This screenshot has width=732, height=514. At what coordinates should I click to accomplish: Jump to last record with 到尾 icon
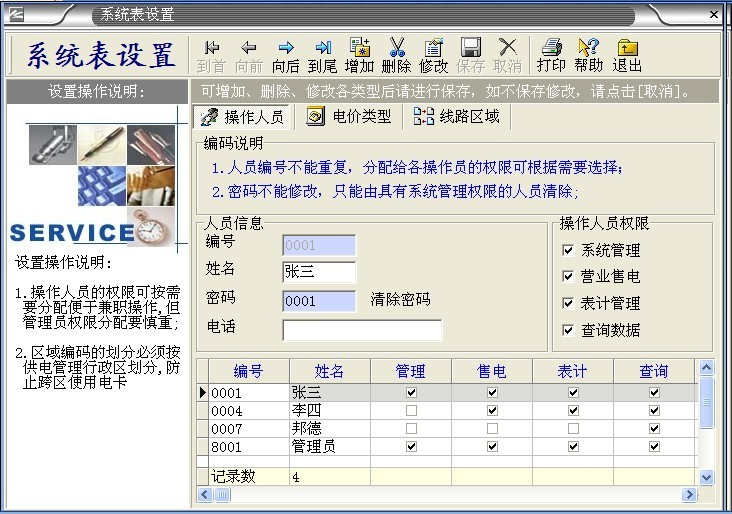(x=323, y=48)
